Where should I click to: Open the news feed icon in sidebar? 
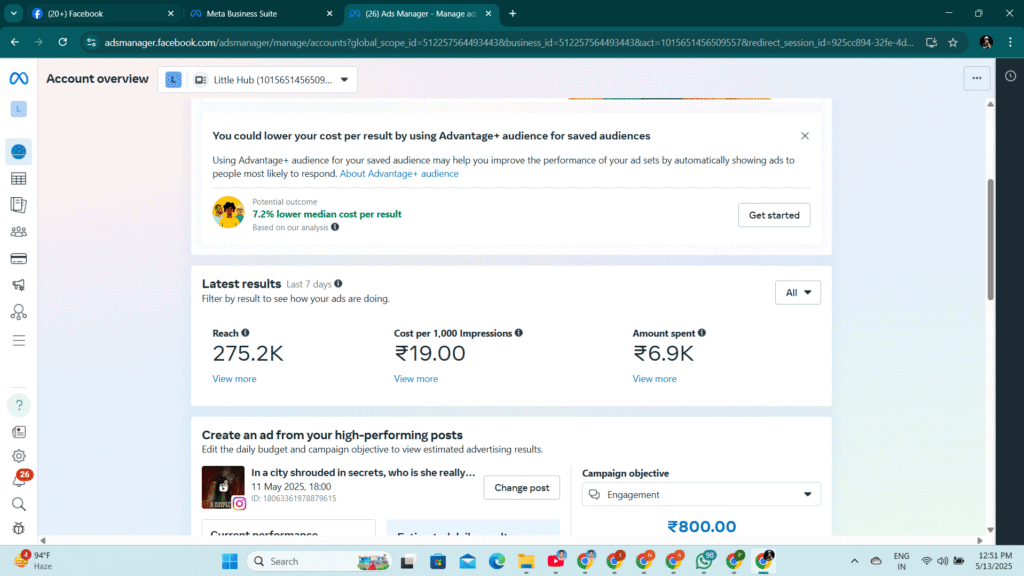[x=19, y=432]
